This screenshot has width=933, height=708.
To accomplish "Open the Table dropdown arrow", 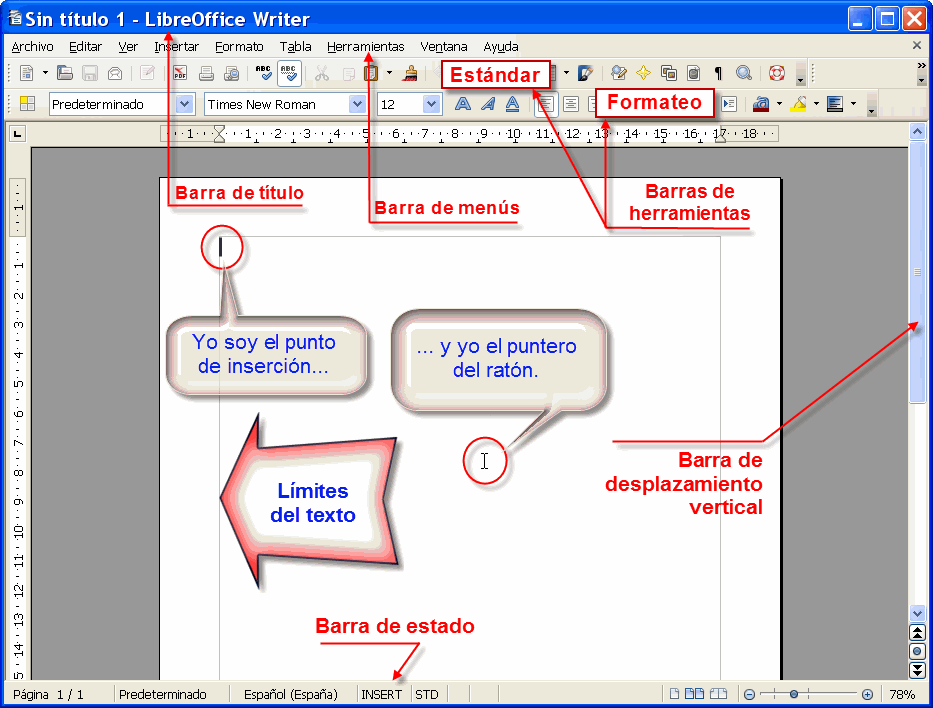I will coord(566,73).
